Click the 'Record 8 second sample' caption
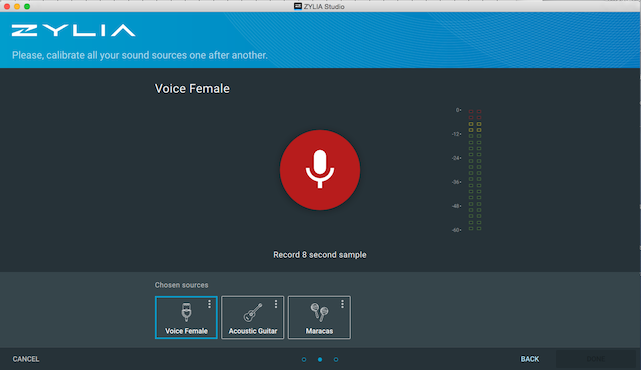The width and height of the screenshot is (641, 370). (320, 255)
